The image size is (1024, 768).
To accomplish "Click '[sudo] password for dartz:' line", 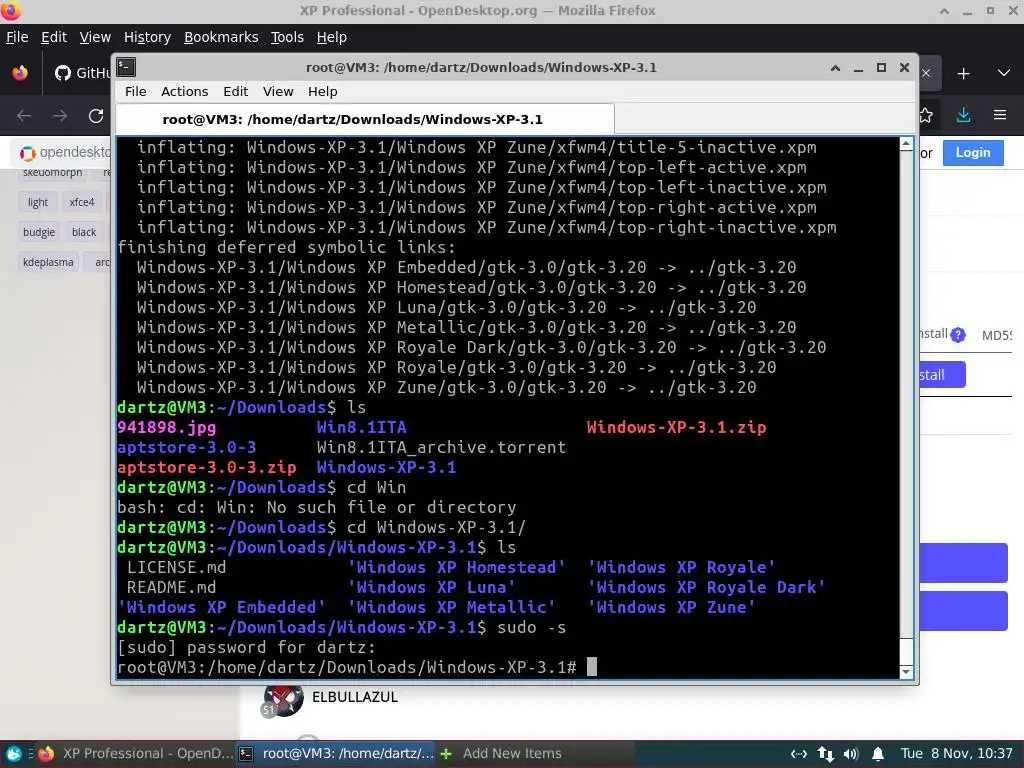I will click(247, 648).
